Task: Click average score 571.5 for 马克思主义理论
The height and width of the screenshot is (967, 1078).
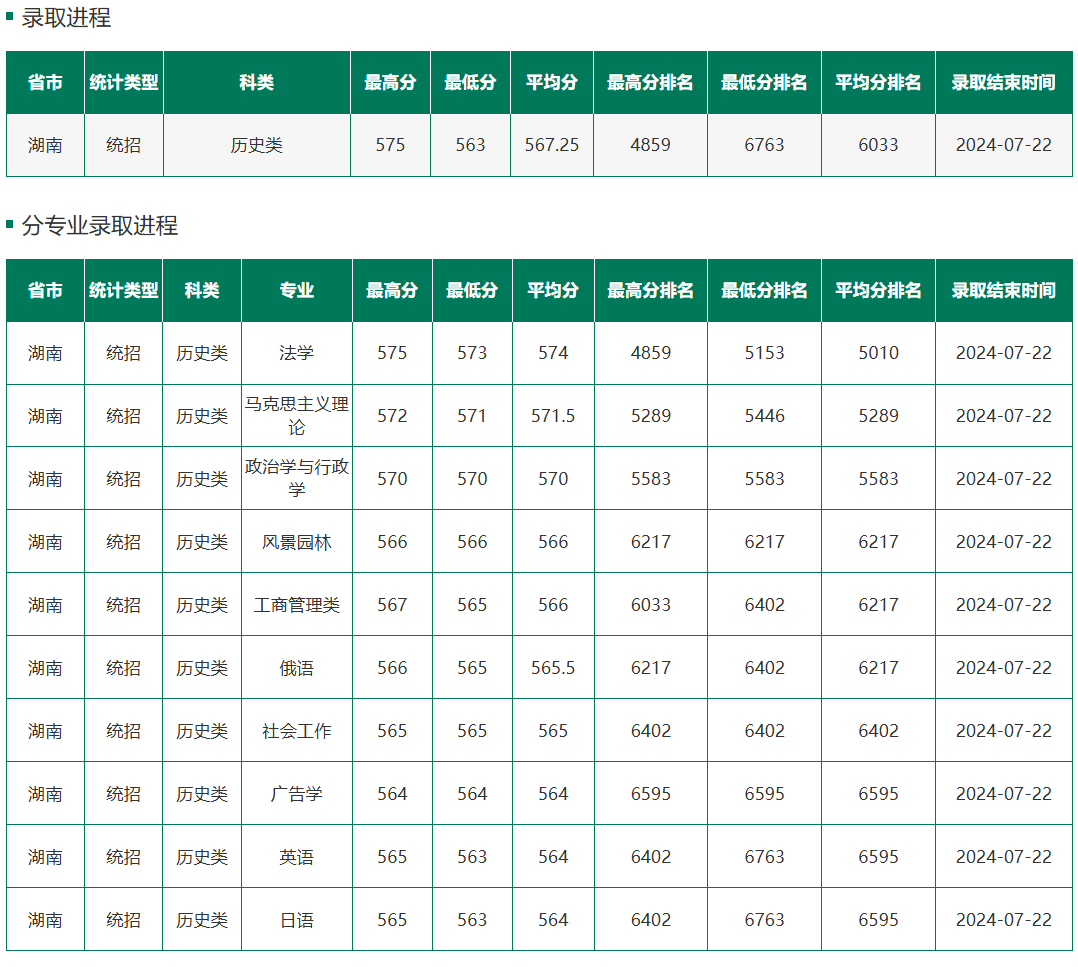Action: coord(553,416)
